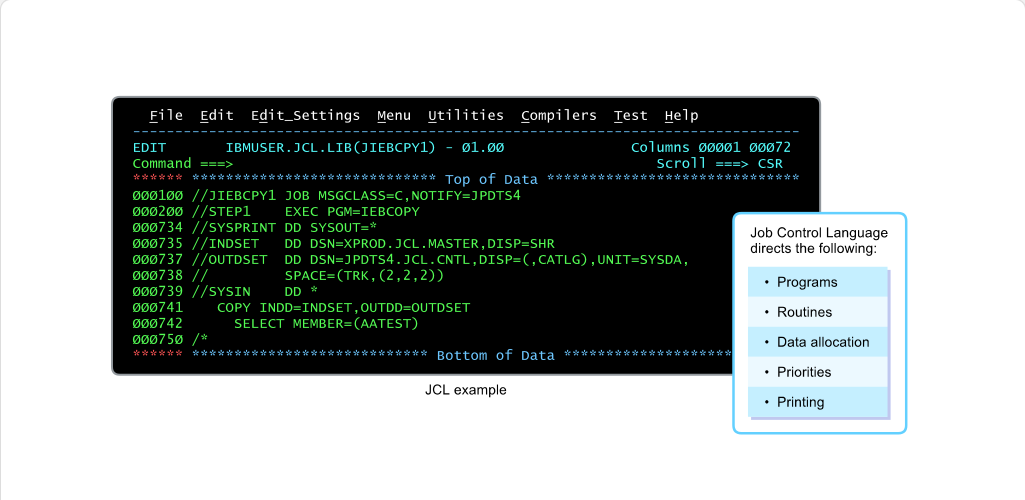Click the Job Control Language directs heading
The image size is (1025, 500).
tap(818, 241)
